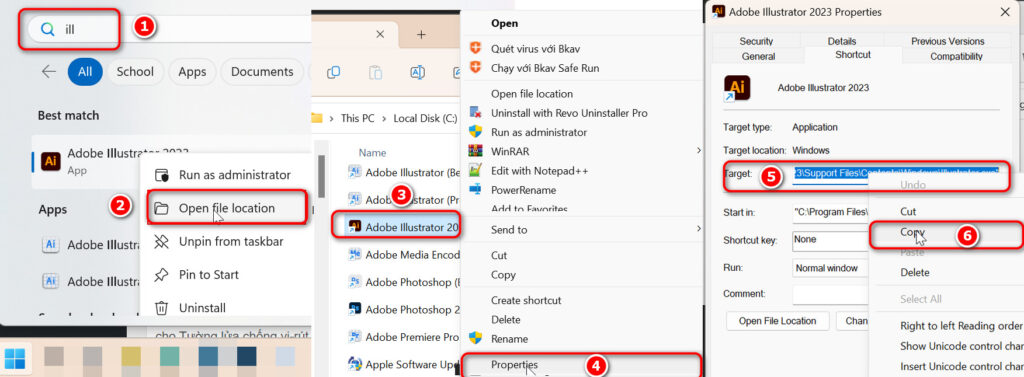Click the Paste icon in Explorer toolbar

point(376,72)
